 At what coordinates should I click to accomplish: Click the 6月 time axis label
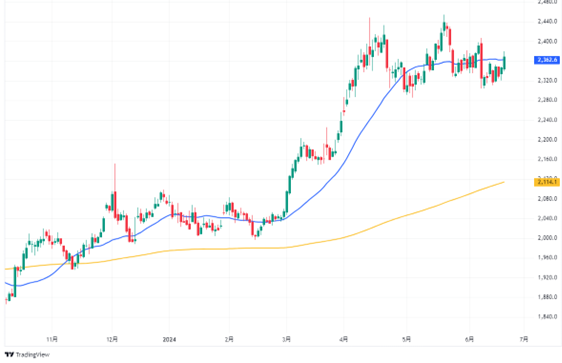click(x=469, y=339)
